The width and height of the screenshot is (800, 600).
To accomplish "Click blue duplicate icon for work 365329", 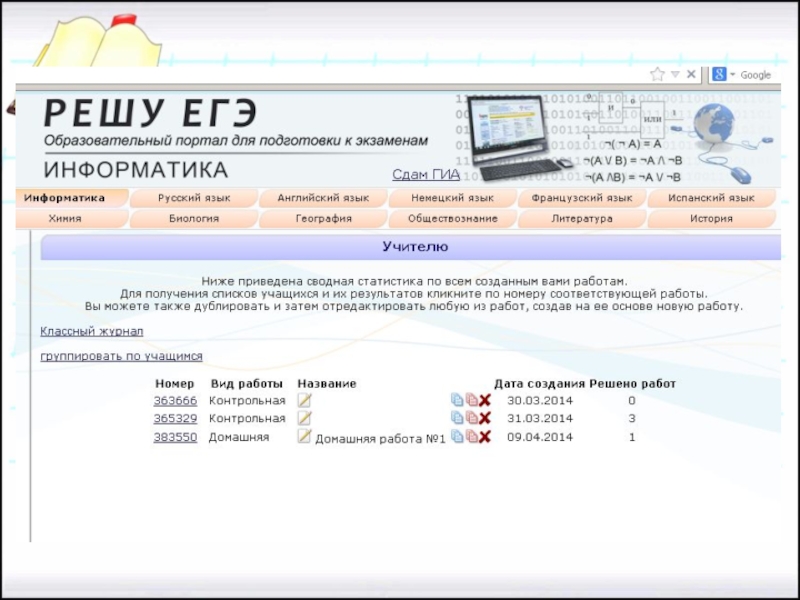I will click(x=457, y=418).
